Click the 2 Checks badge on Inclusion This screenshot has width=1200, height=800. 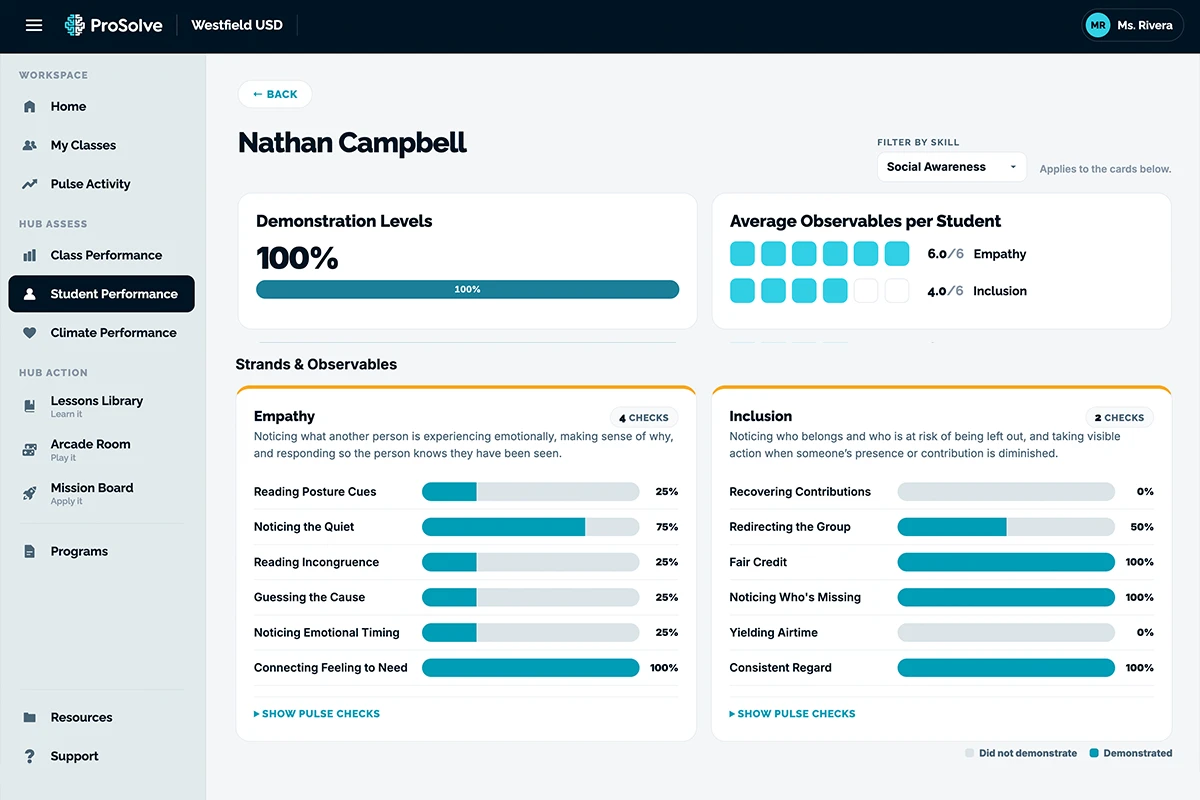tap(1119, 418)
